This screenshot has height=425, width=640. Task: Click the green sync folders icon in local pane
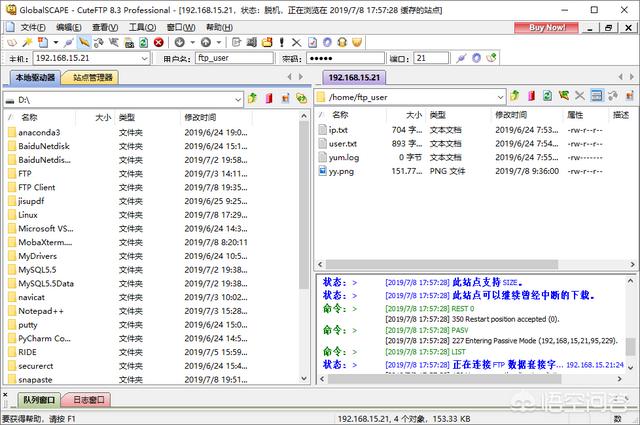pyautogui.click(x=302, y=98)
